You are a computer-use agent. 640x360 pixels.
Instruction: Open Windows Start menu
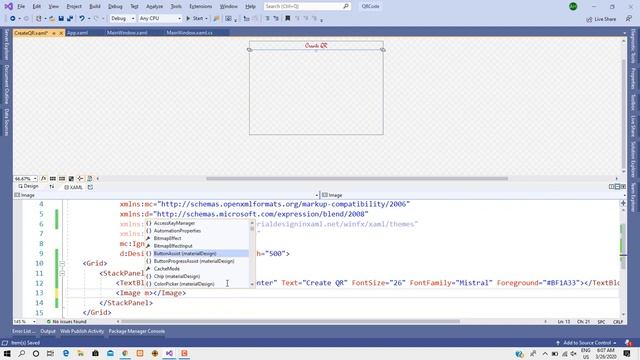tap(7, 353)
